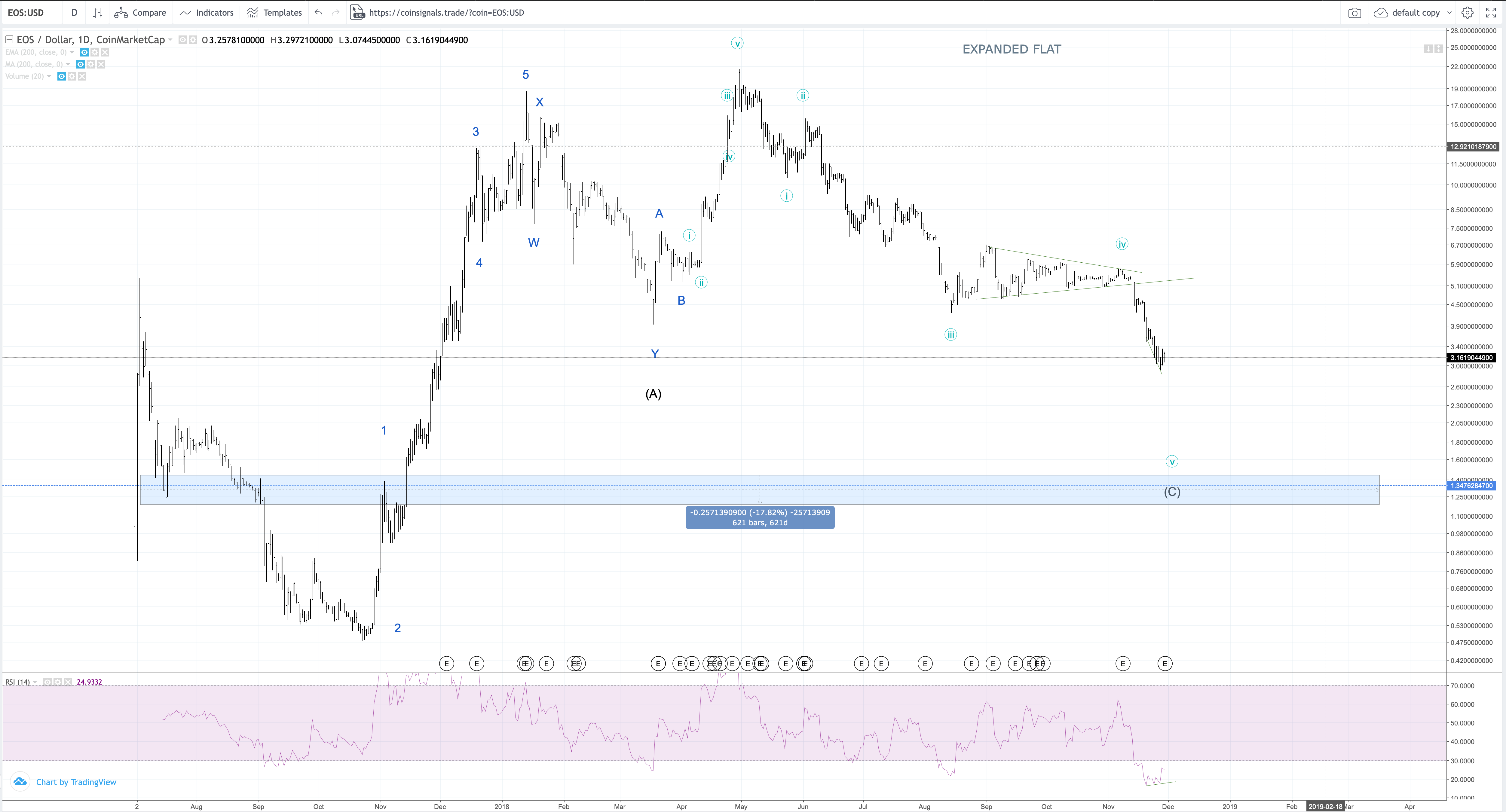Remove the MA (200) indicator
1506x812 pixels.
101,64
